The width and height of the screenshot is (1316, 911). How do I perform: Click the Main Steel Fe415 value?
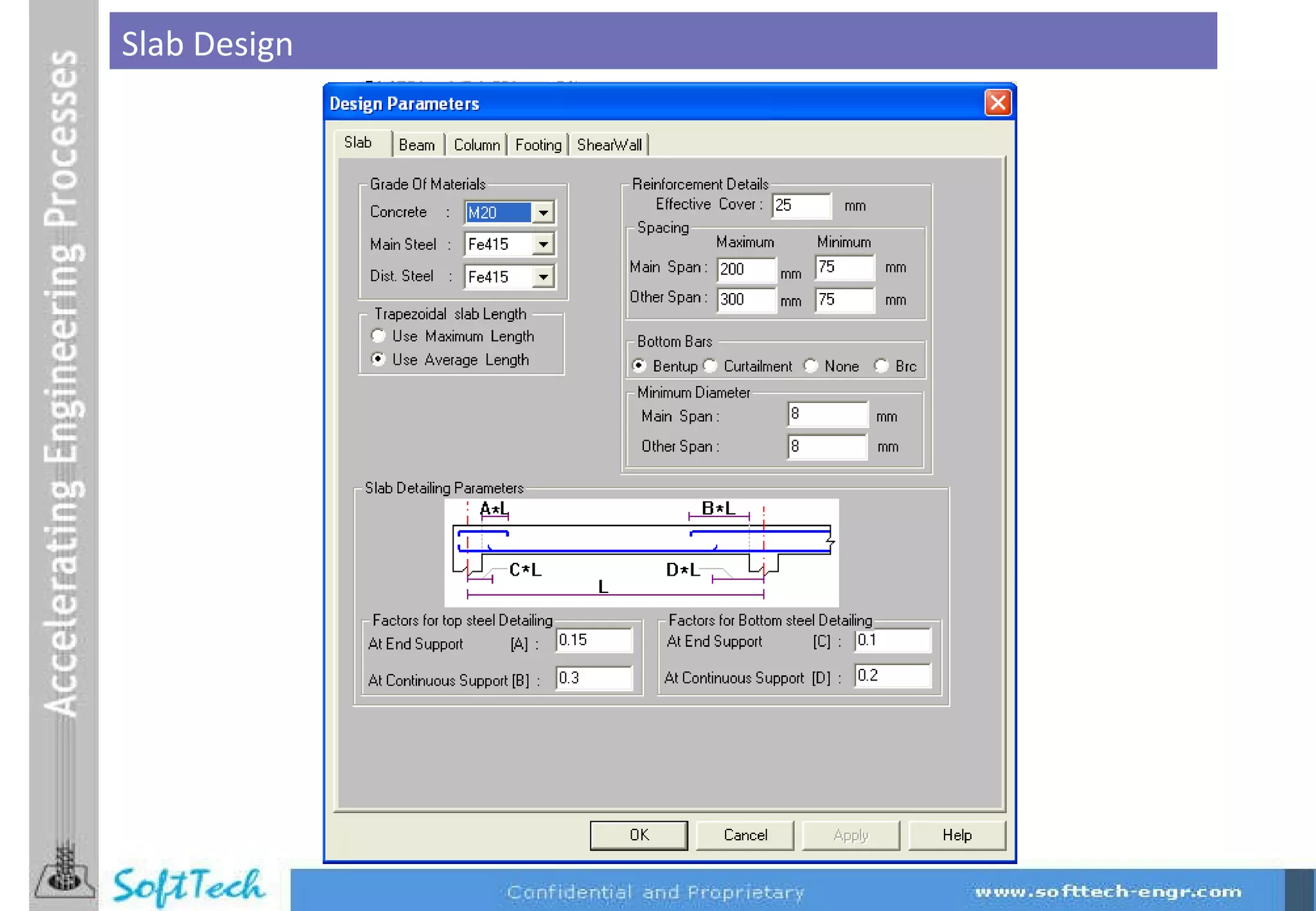pos(499,245)
